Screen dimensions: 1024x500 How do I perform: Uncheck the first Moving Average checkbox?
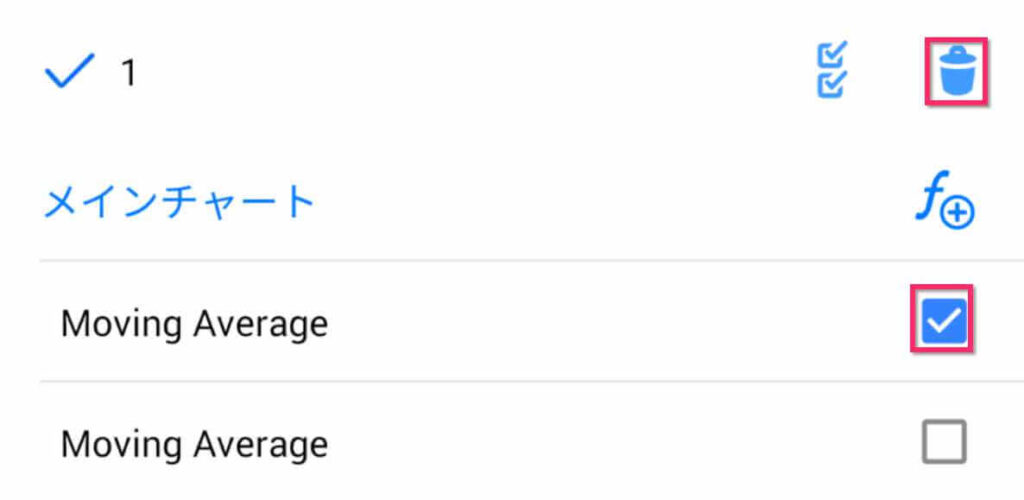click(x=943, y=321)
